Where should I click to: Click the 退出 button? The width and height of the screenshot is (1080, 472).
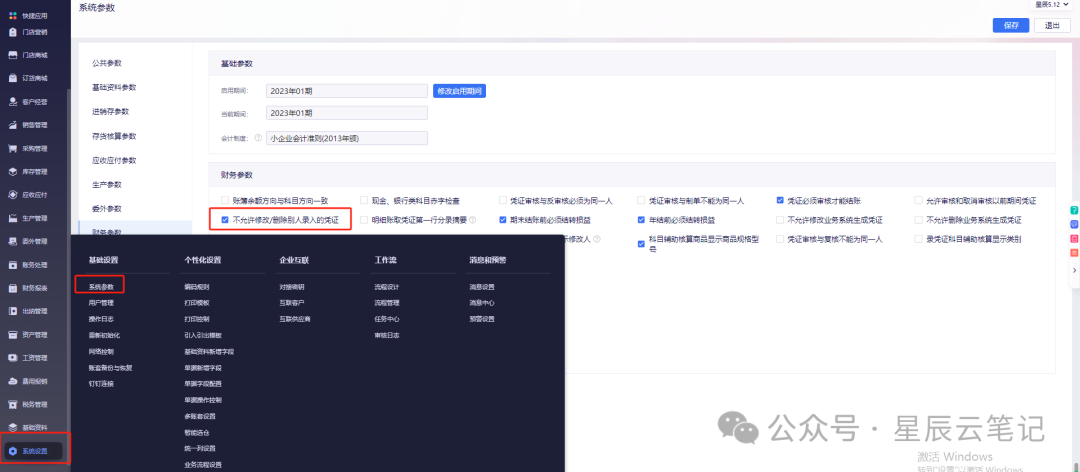click(1052, 25)
